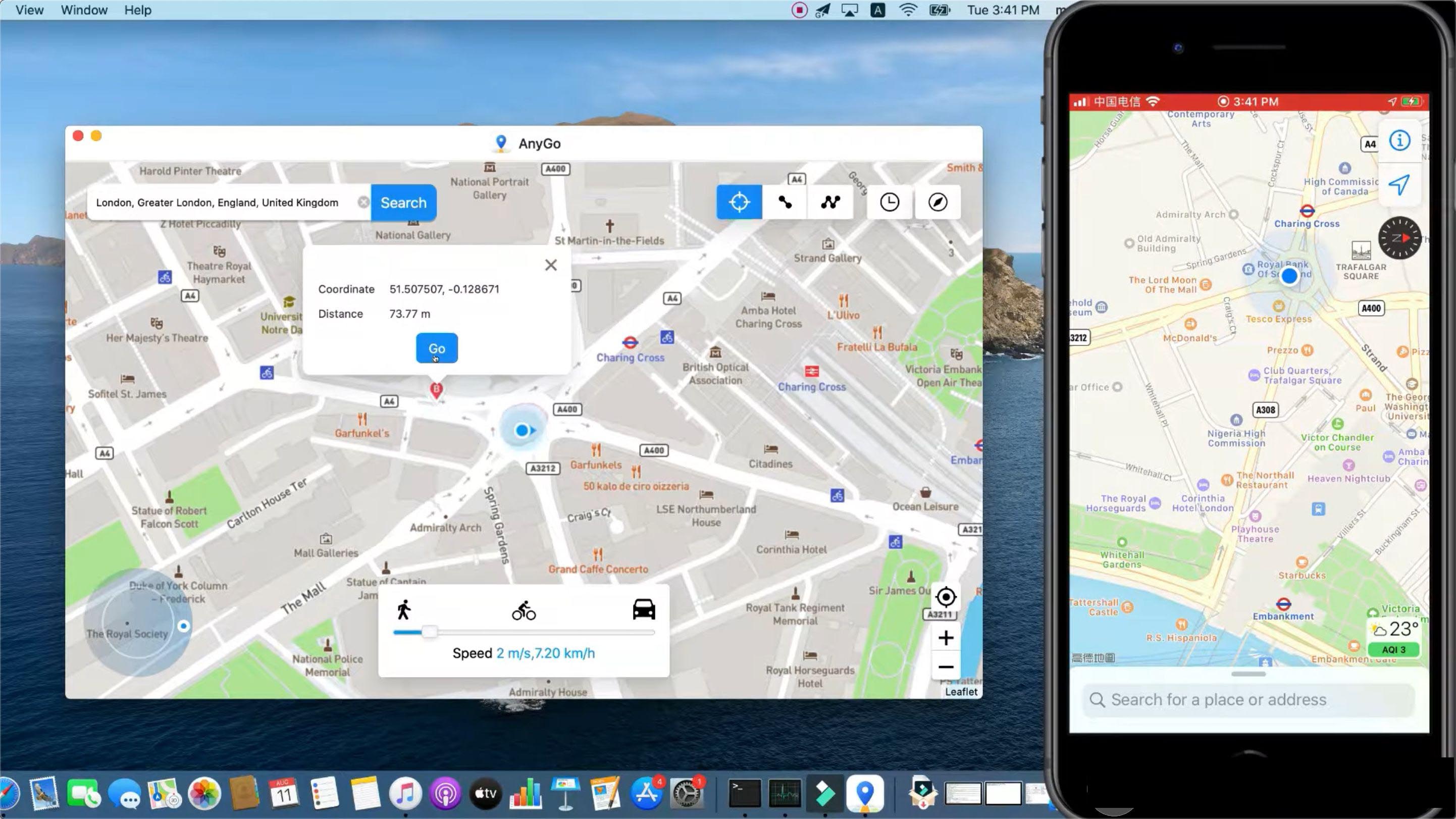Tap the iPhone search for a place field
This screenshot has width=1456, height=819.
(x=1249, y=700)
